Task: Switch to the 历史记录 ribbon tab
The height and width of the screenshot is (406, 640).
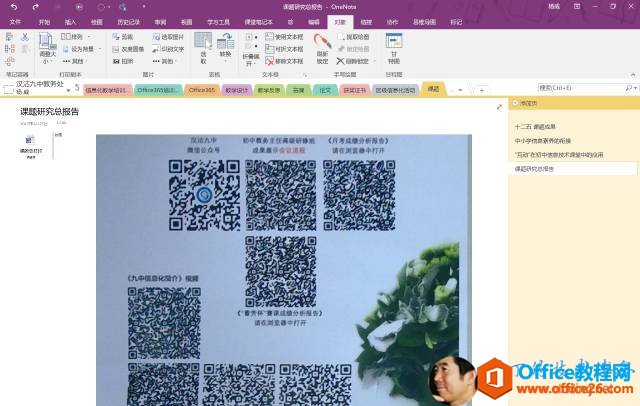Action: click(x=128, y=20)
